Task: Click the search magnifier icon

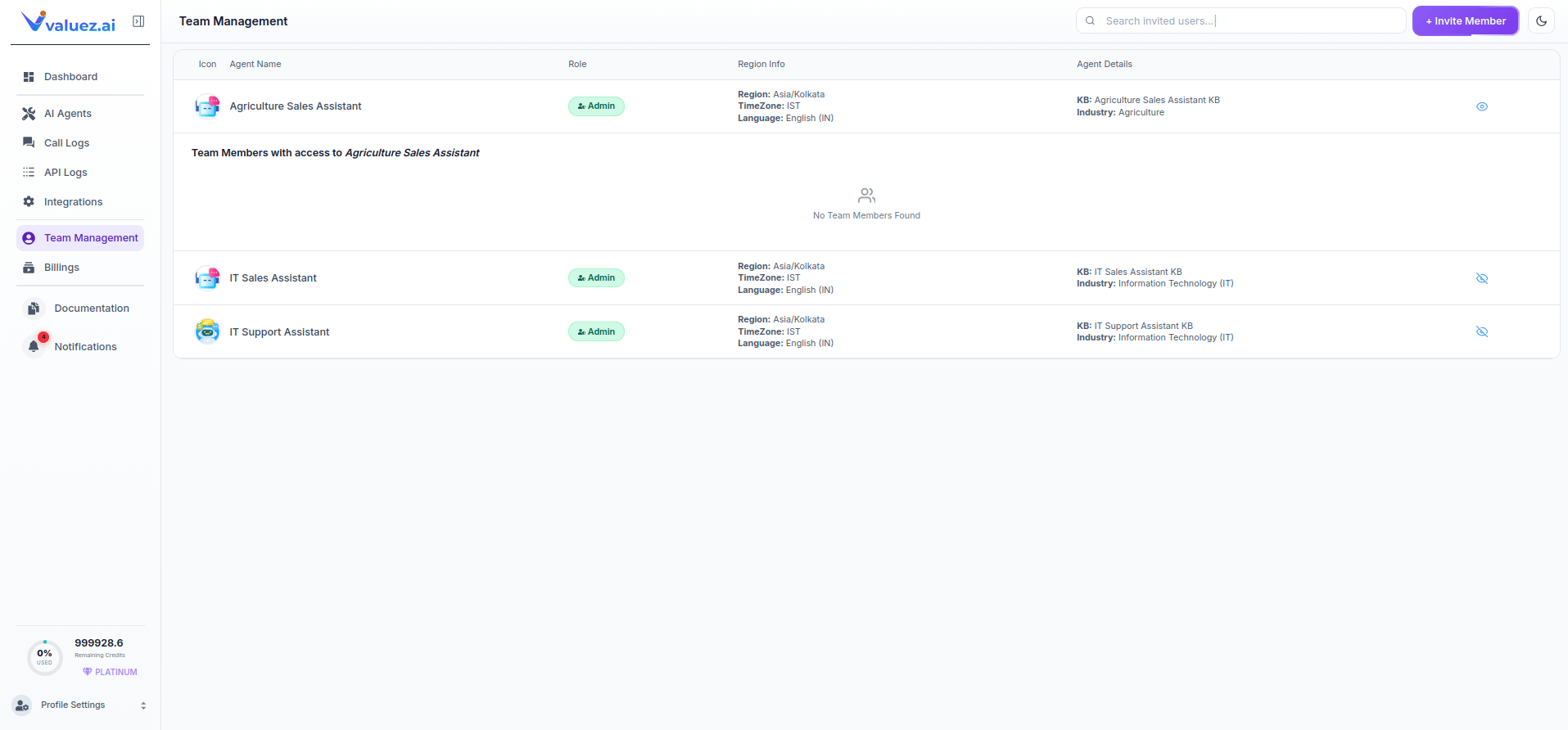Action: tap(1090, 21)
